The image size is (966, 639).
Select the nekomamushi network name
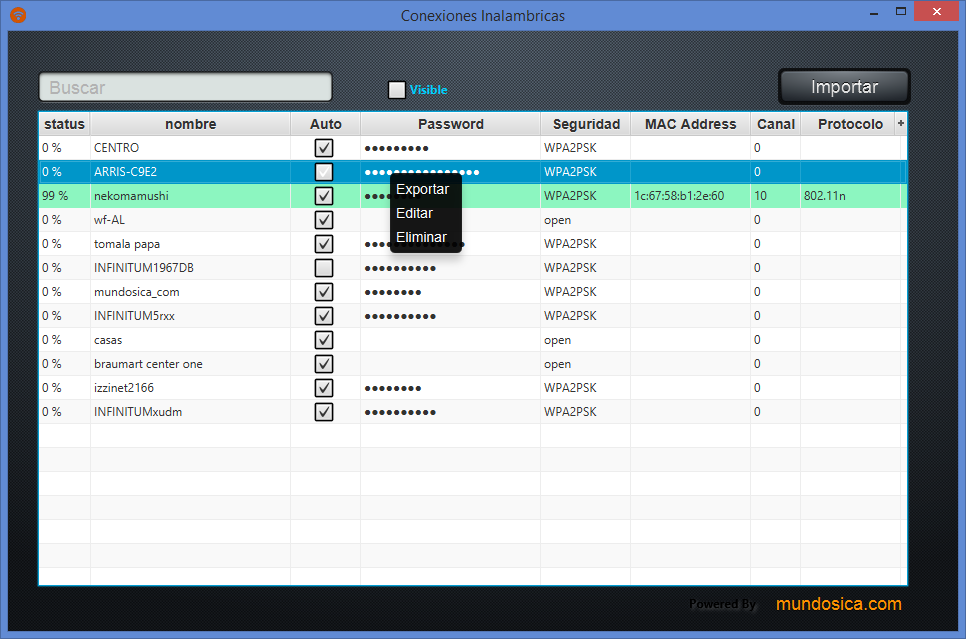pyautogui.click(x=131, y=196)
